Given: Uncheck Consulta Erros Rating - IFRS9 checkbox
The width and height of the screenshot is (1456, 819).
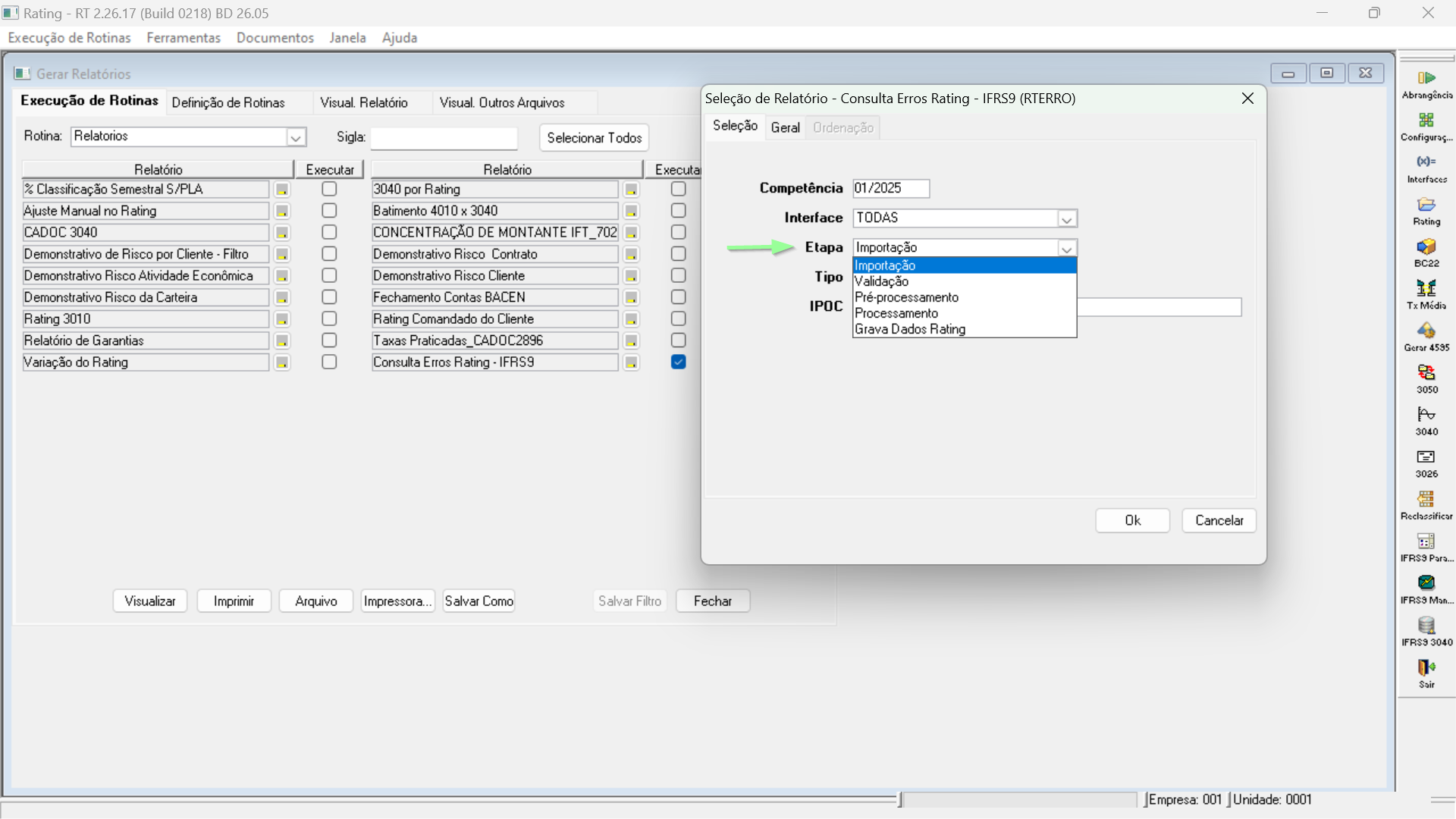Looking at the screenshot, I should click(x=678, y=362).
